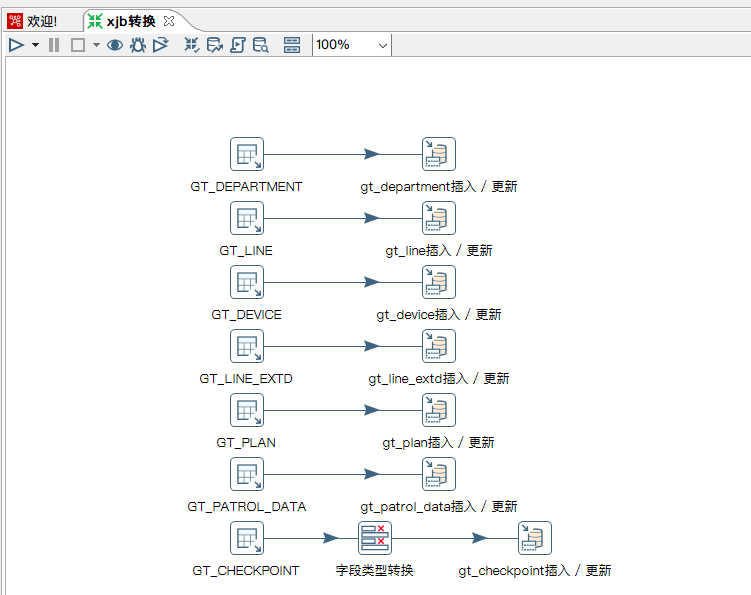Select the gt_line_extd插入 / 更新 step icon
The height and width of the screenshot is (595, 751).
point(439,346)
